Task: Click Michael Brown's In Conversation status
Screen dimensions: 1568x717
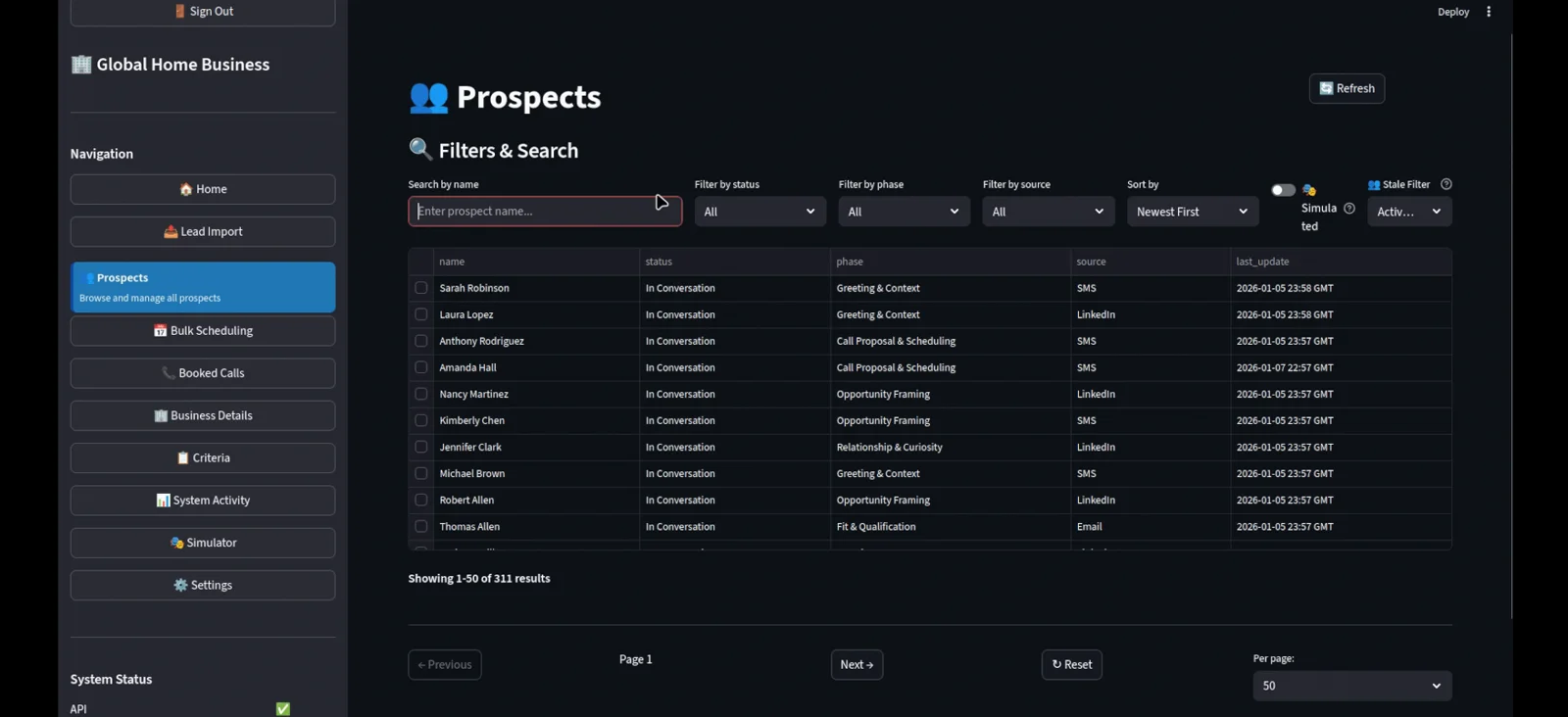Action: coord(735,473)
